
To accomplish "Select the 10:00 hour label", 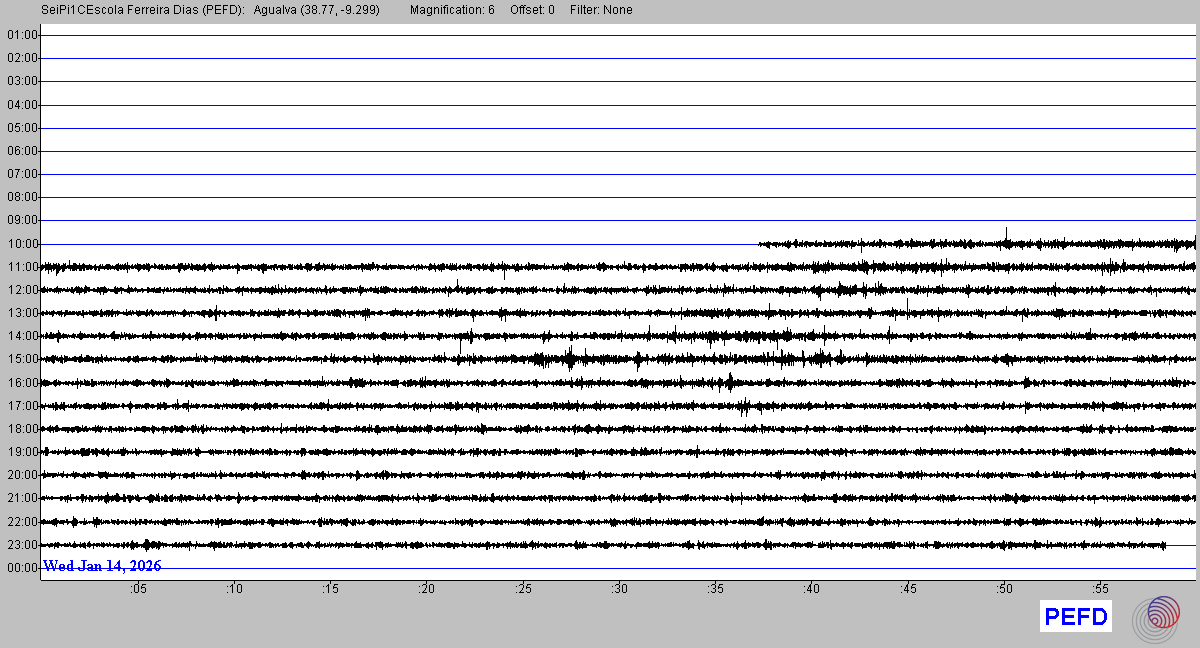I will tap(21, 244).
